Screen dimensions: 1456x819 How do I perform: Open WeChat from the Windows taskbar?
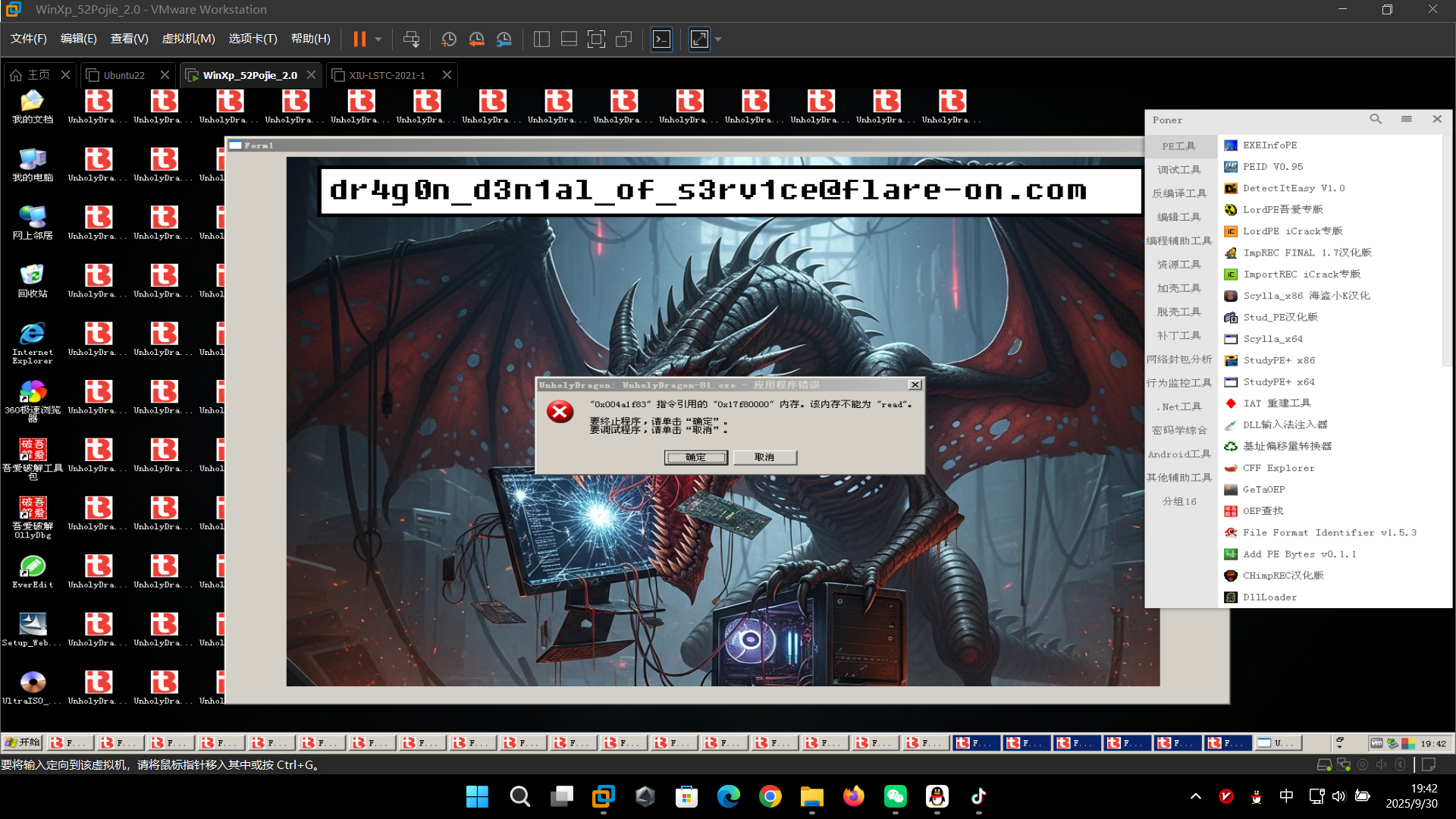(x=895, y=796)
